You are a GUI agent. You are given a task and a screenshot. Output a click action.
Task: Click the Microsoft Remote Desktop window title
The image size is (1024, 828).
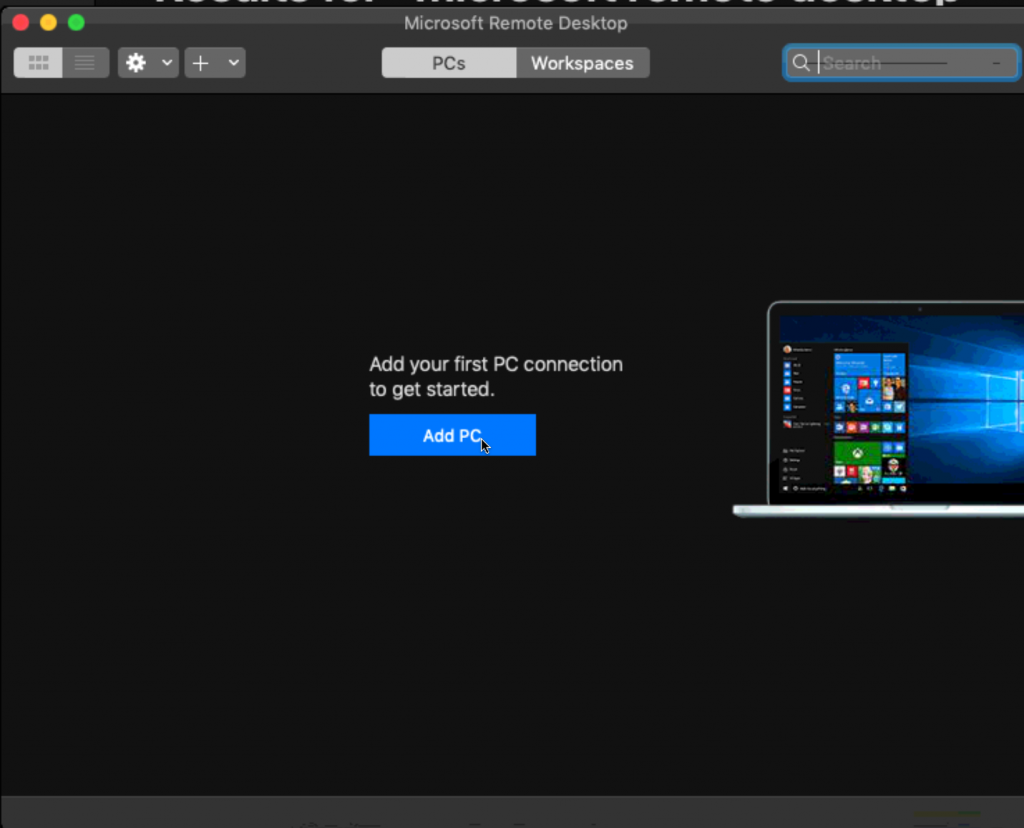[x=515, y=23]
